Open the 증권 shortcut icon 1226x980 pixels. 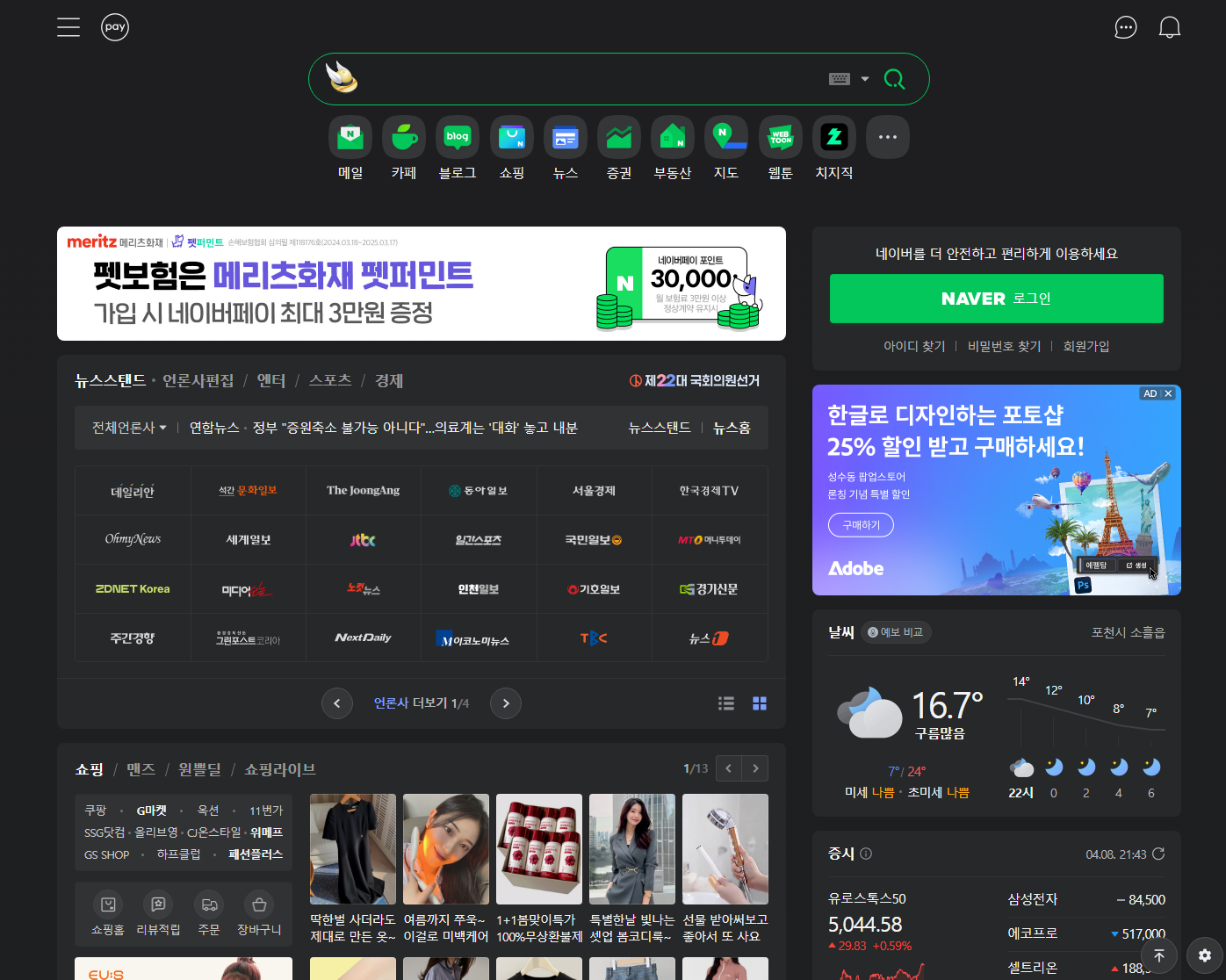pos(619,137)
